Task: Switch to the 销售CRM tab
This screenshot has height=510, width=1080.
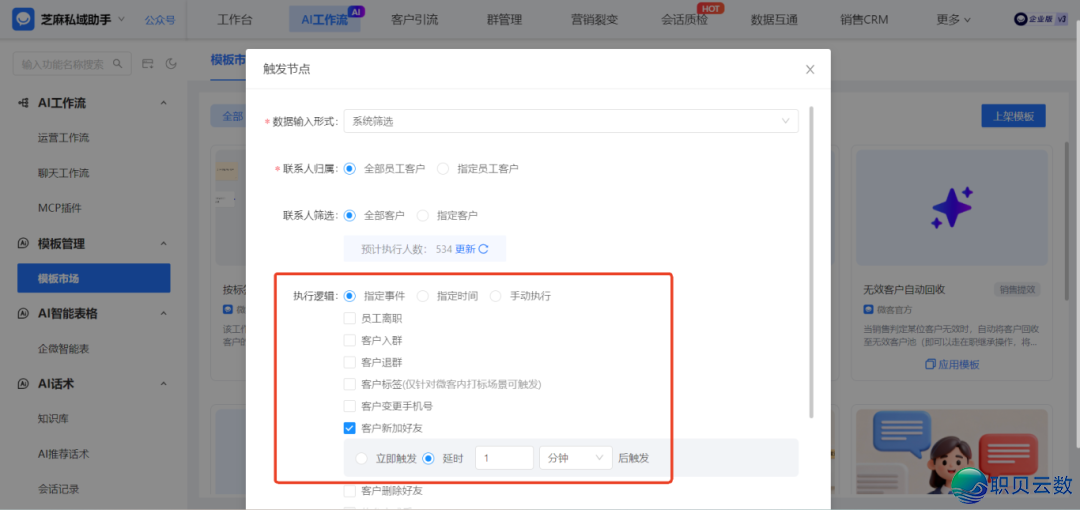Action: click(864, 19)
